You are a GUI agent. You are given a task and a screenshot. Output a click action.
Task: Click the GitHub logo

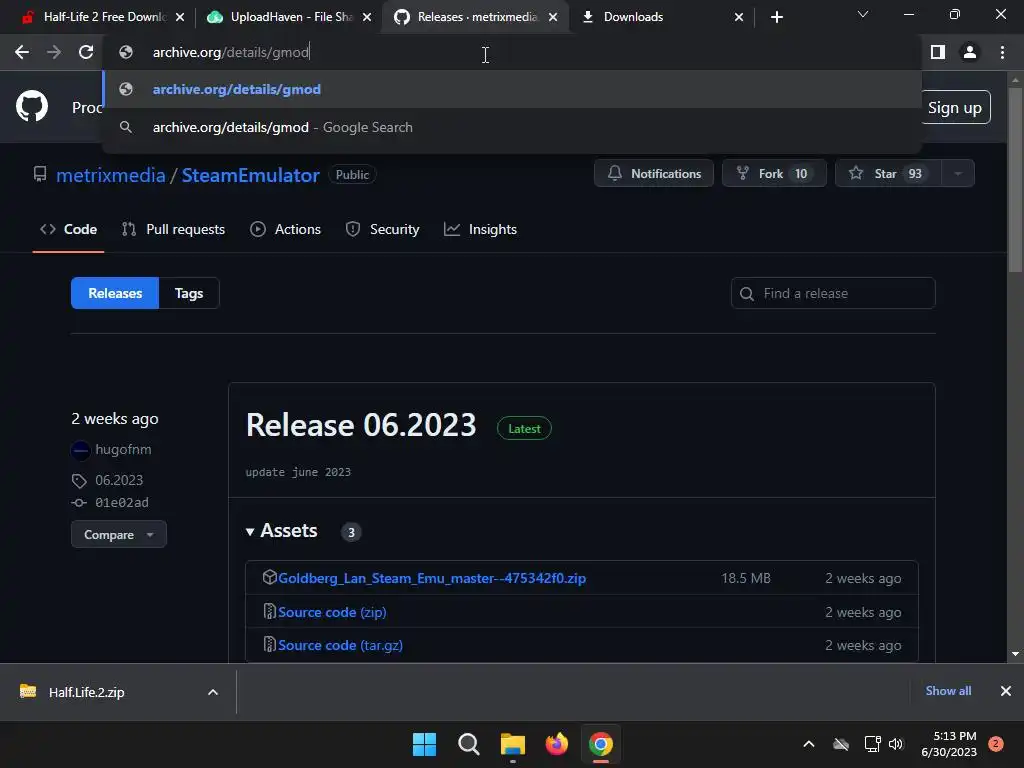click(x=32, y=106)
